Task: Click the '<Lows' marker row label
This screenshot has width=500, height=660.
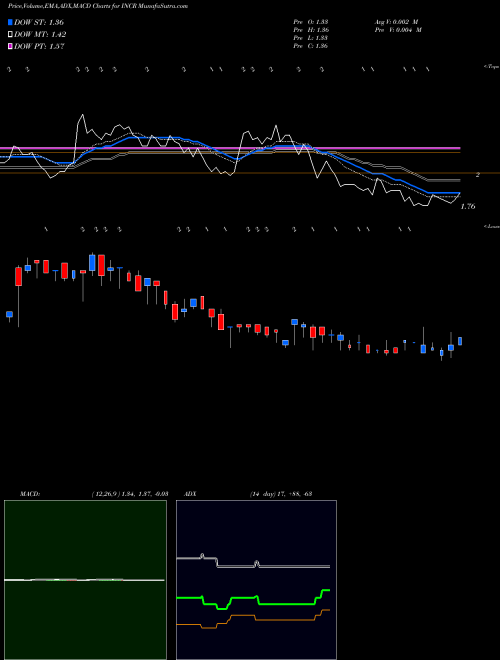Action: [x=492, y=226]
